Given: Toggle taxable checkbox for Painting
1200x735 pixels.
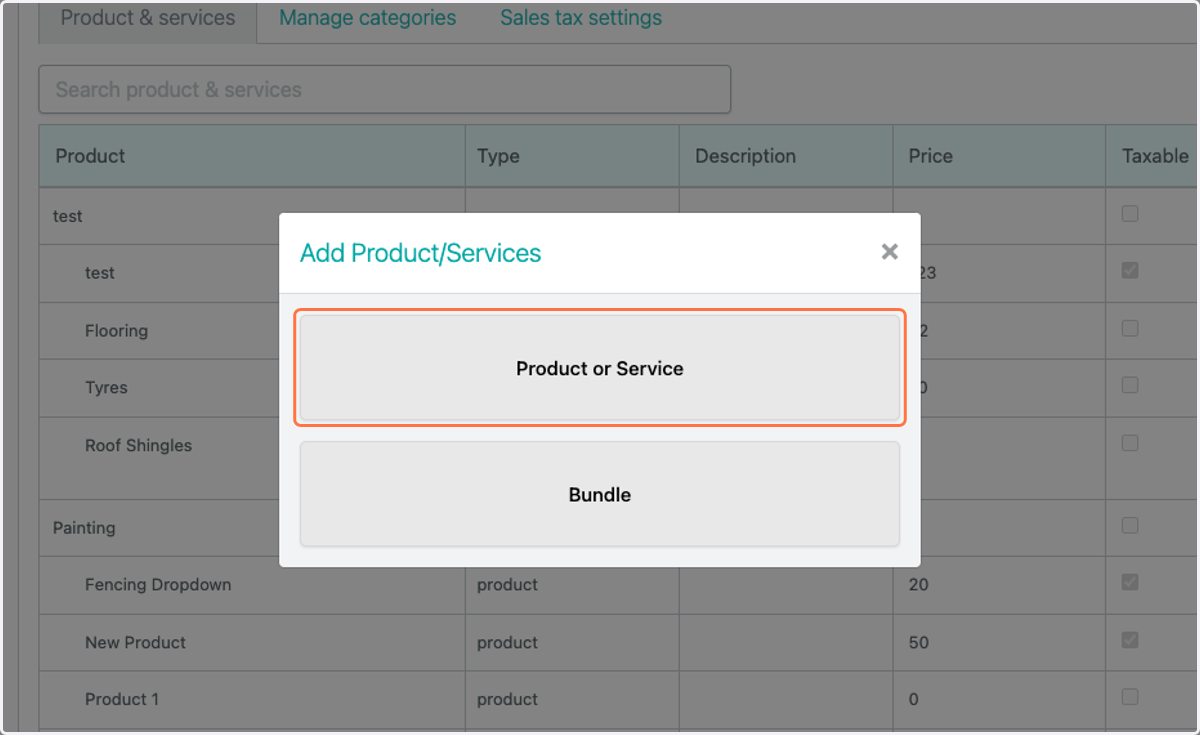Looking at the screenshot, I should coord(1130,525).
